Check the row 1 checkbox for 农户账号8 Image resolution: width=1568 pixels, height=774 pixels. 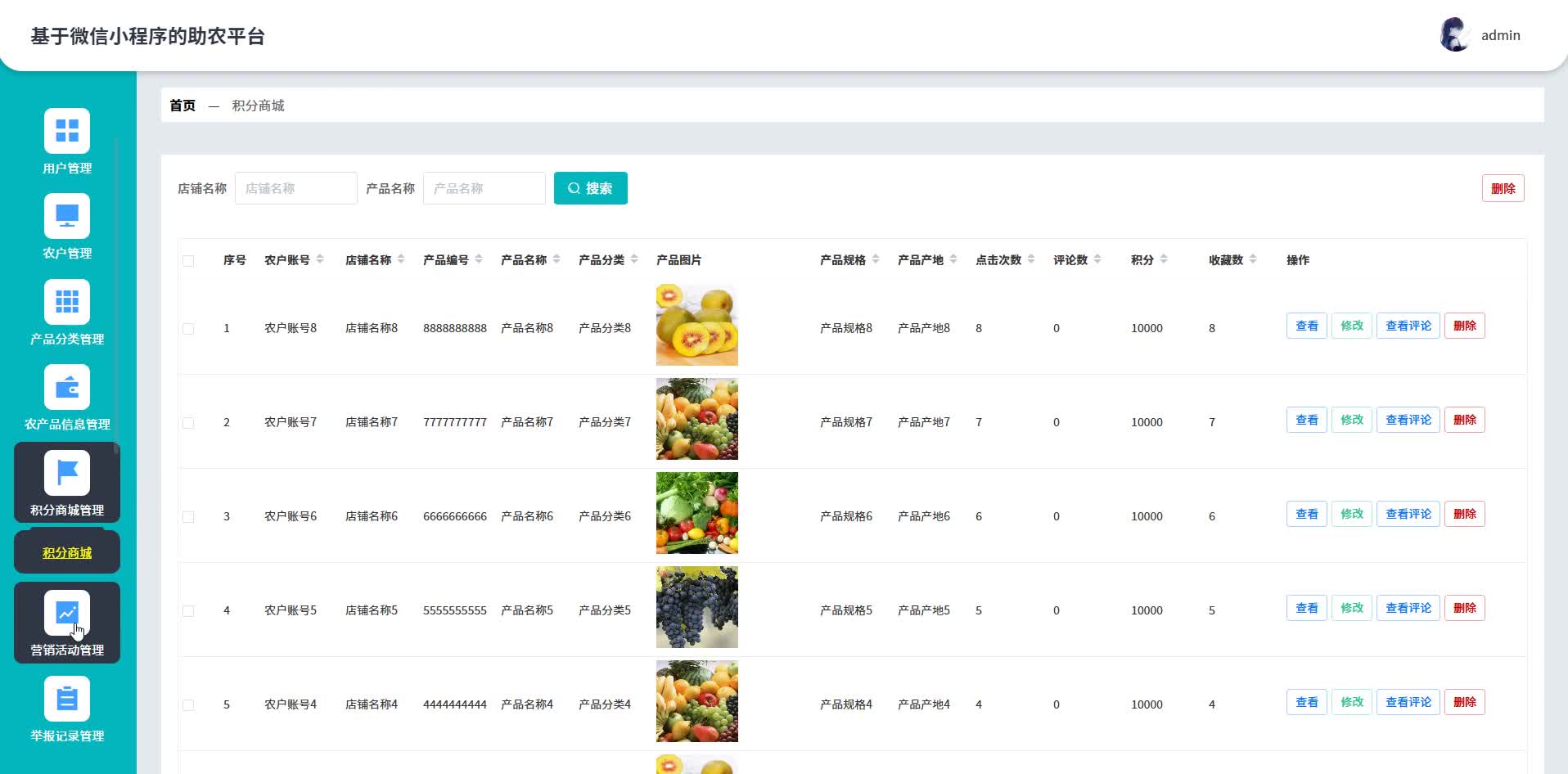tap(188, 329)
